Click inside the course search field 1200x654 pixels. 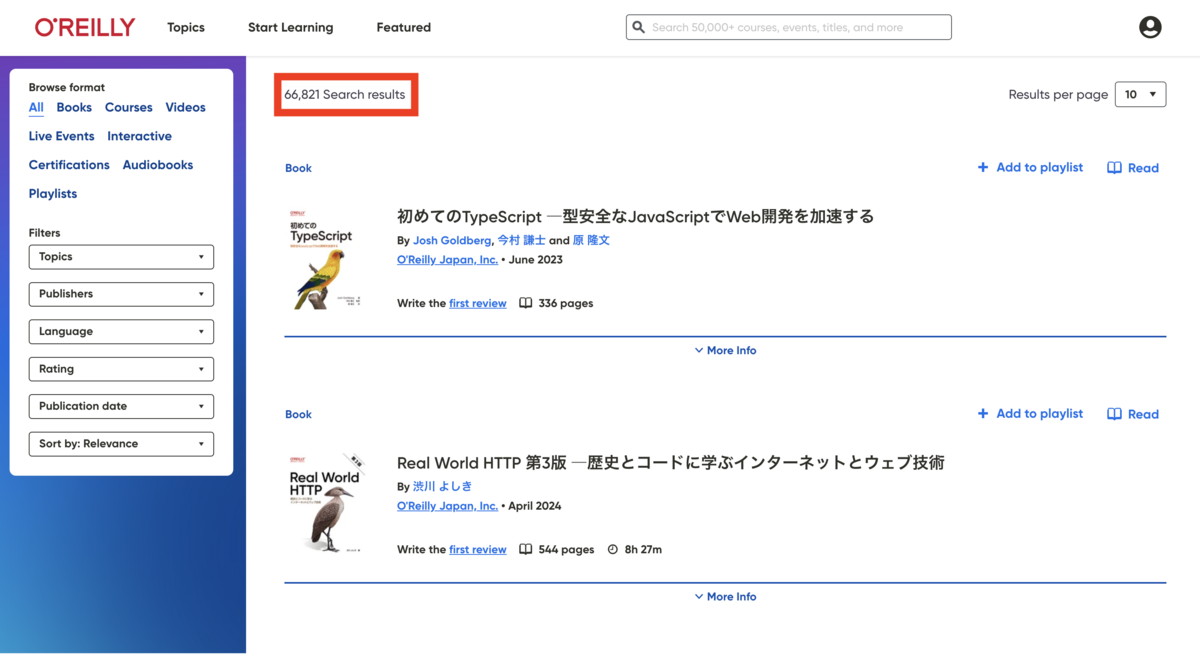click(800, 27)
